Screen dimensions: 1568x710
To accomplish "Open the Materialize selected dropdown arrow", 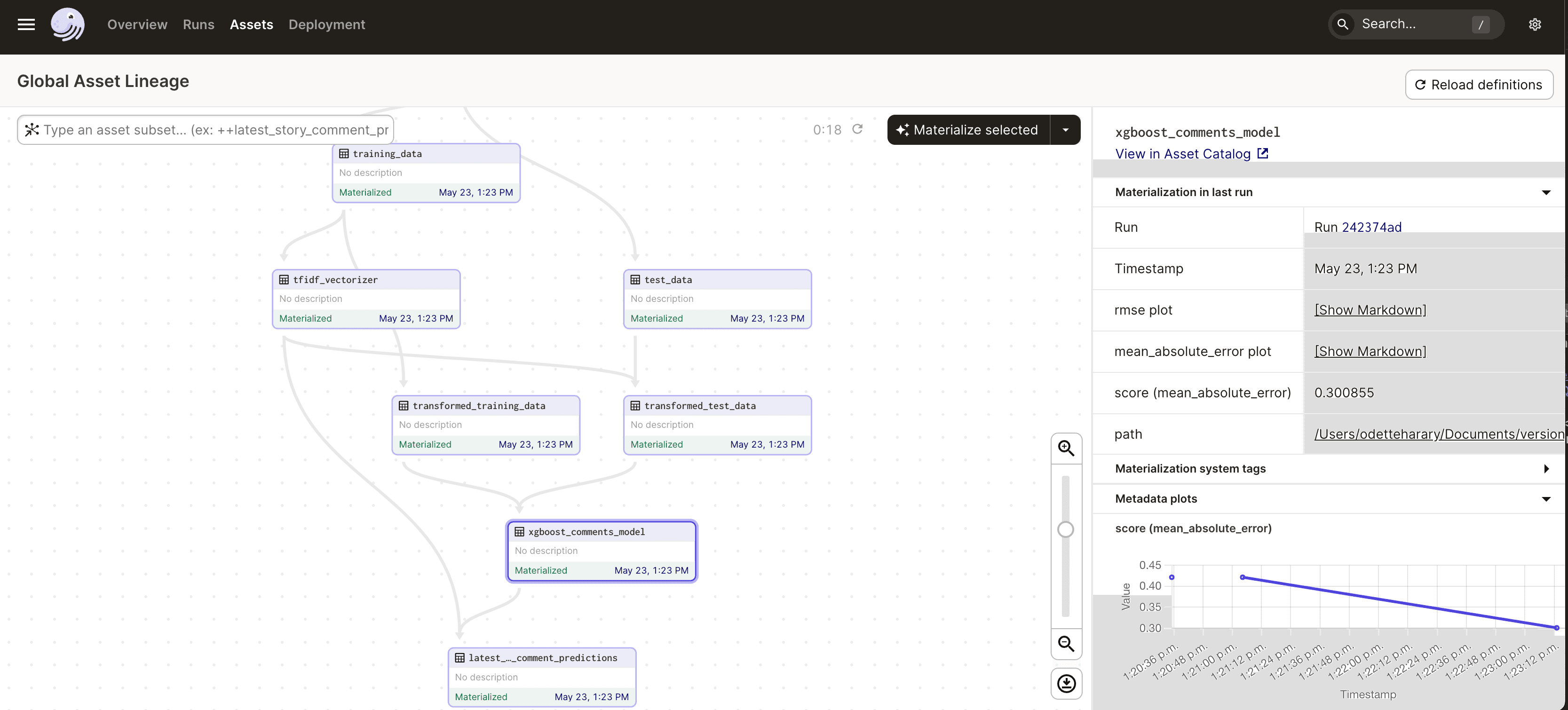I will point(1065,130).
